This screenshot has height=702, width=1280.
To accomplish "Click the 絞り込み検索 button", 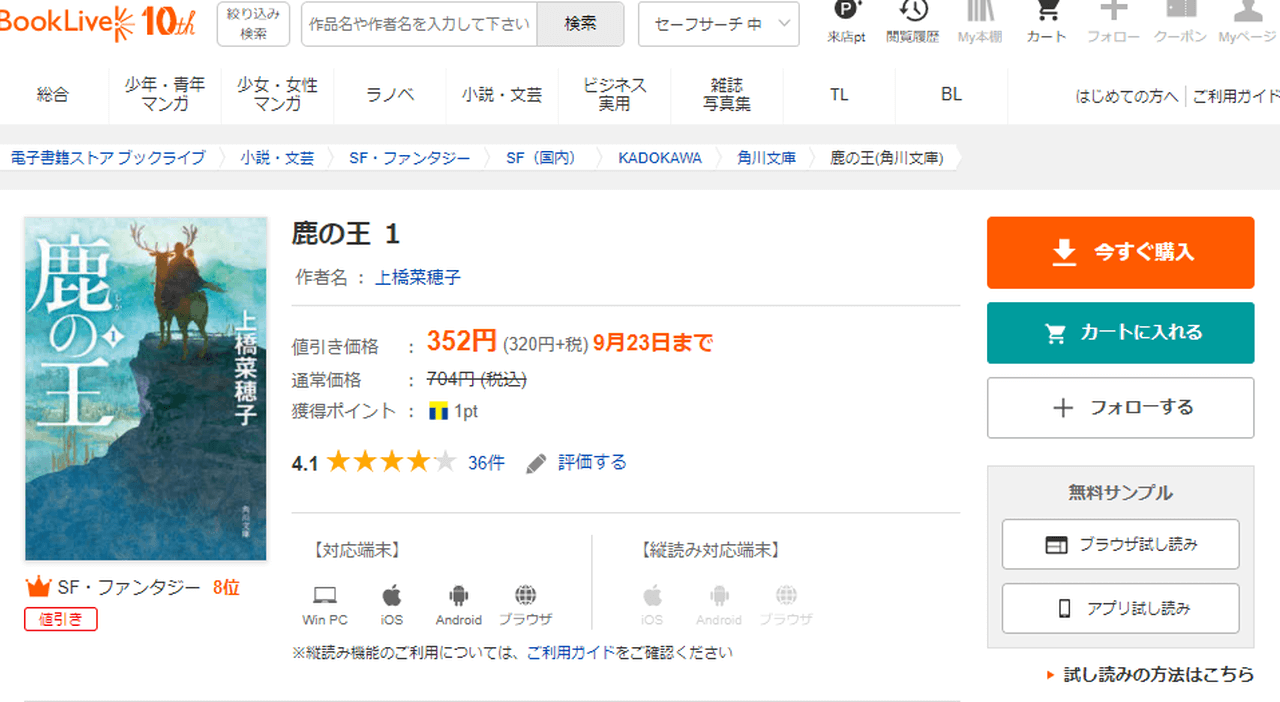I will pos(253,24).
